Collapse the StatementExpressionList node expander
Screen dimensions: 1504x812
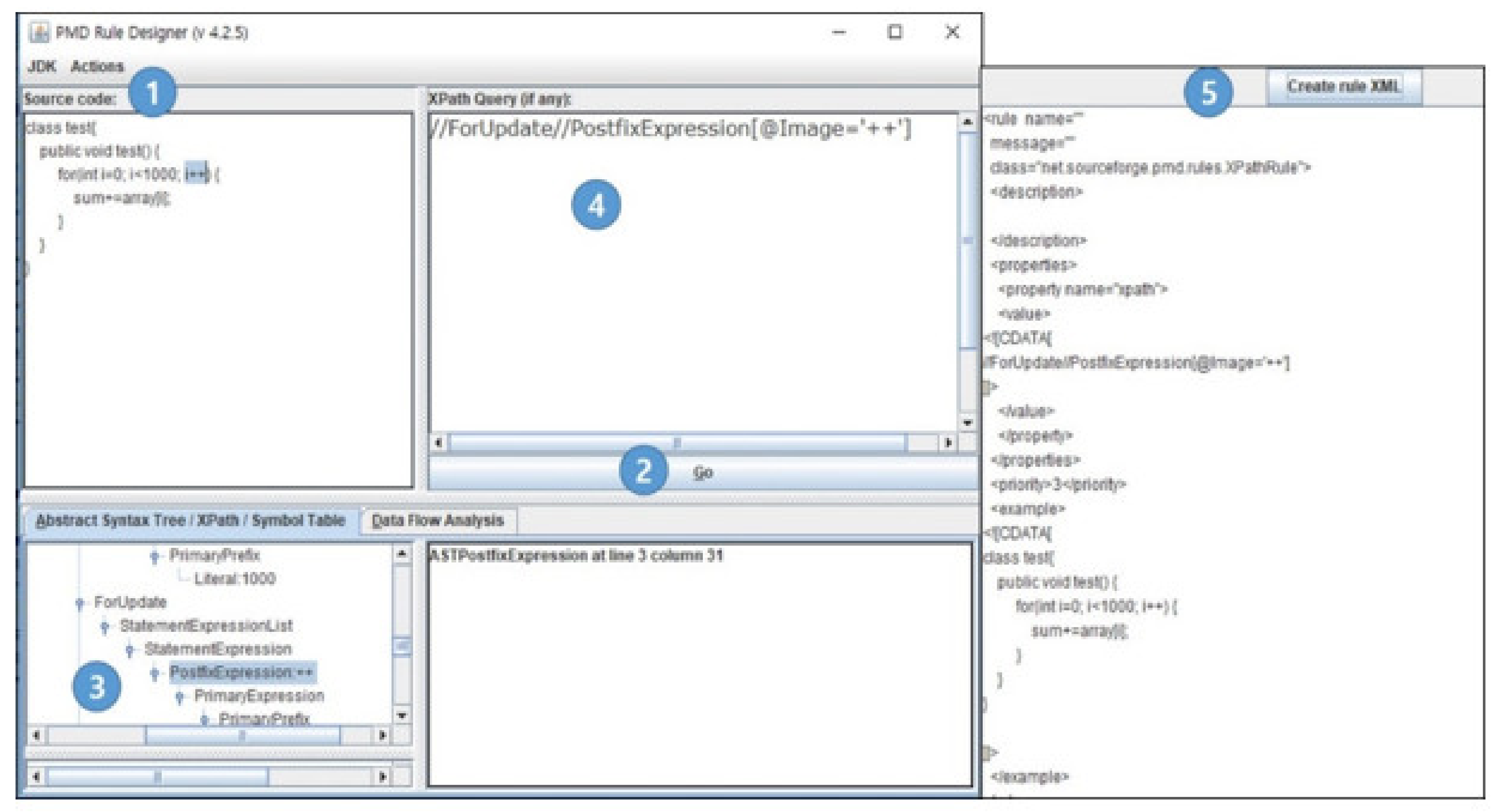[x=104, y=626]
